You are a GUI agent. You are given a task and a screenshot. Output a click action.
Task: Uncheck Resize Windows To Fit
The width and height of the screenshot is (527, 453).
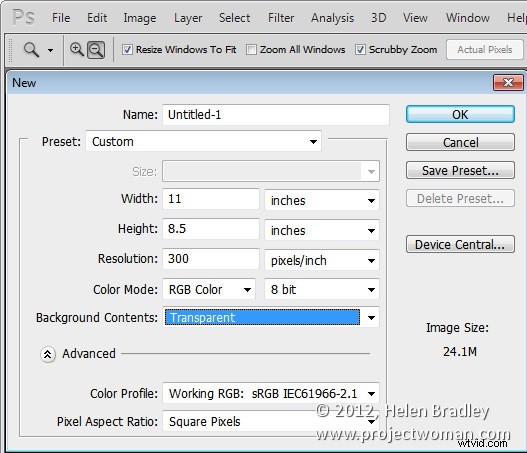click(127, 50)
